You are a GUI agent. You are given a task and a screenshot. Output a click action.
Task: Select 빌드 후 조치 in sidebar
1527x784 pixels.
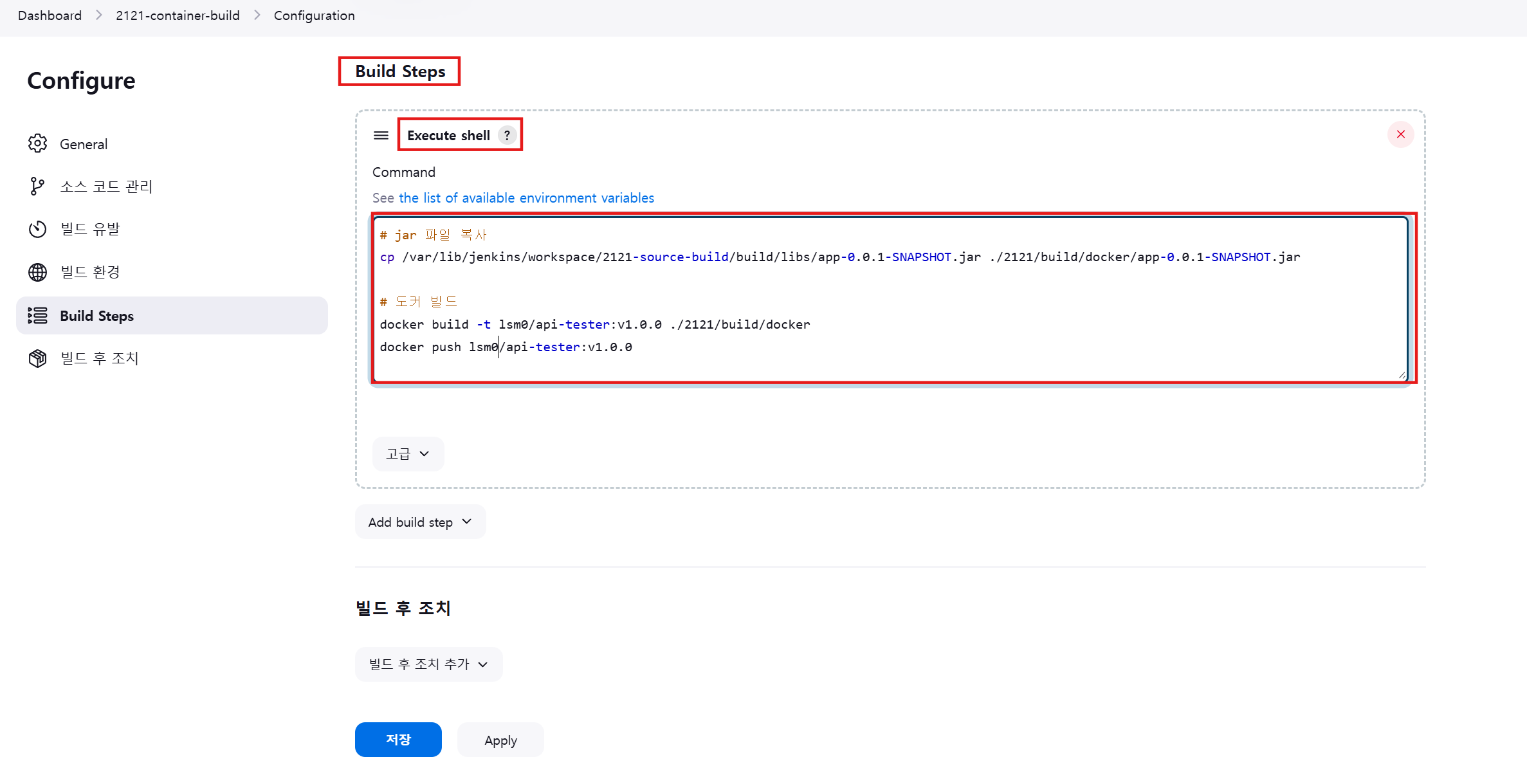tap(100, 358)
